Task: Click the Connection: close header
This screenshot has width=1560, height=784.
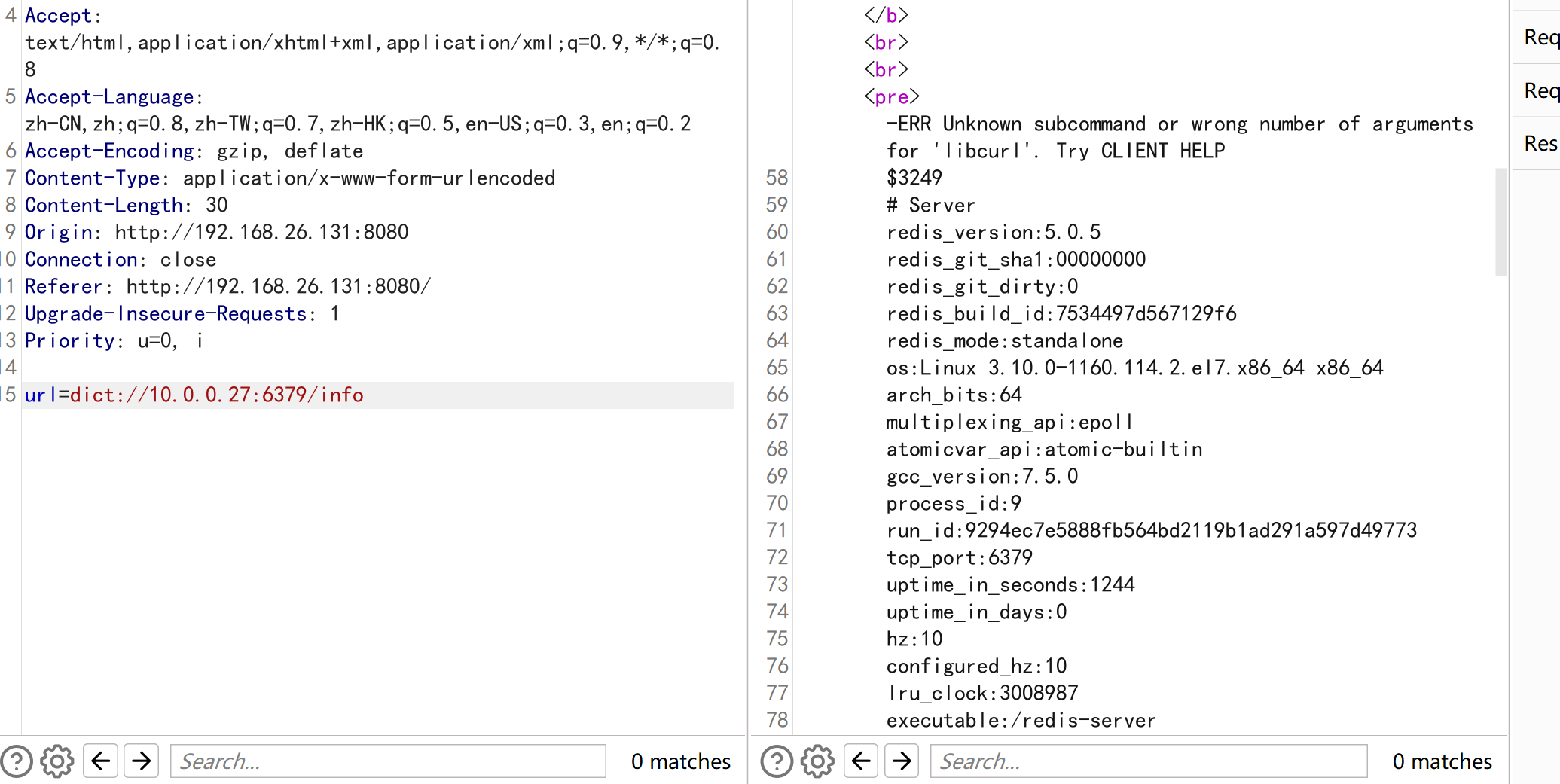Action: 121,259
